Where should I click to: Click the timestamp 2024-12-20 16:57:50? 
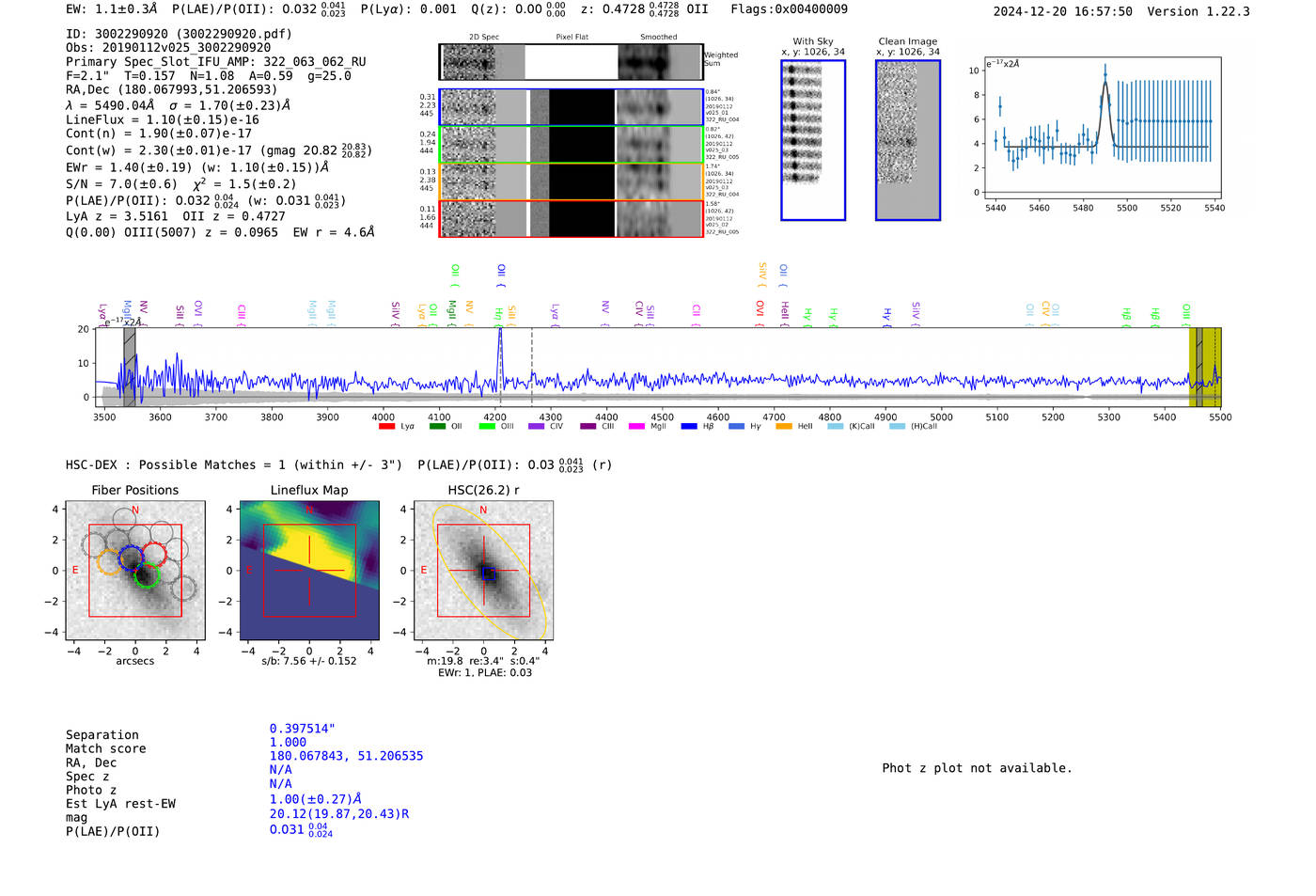click(1063, 11)
